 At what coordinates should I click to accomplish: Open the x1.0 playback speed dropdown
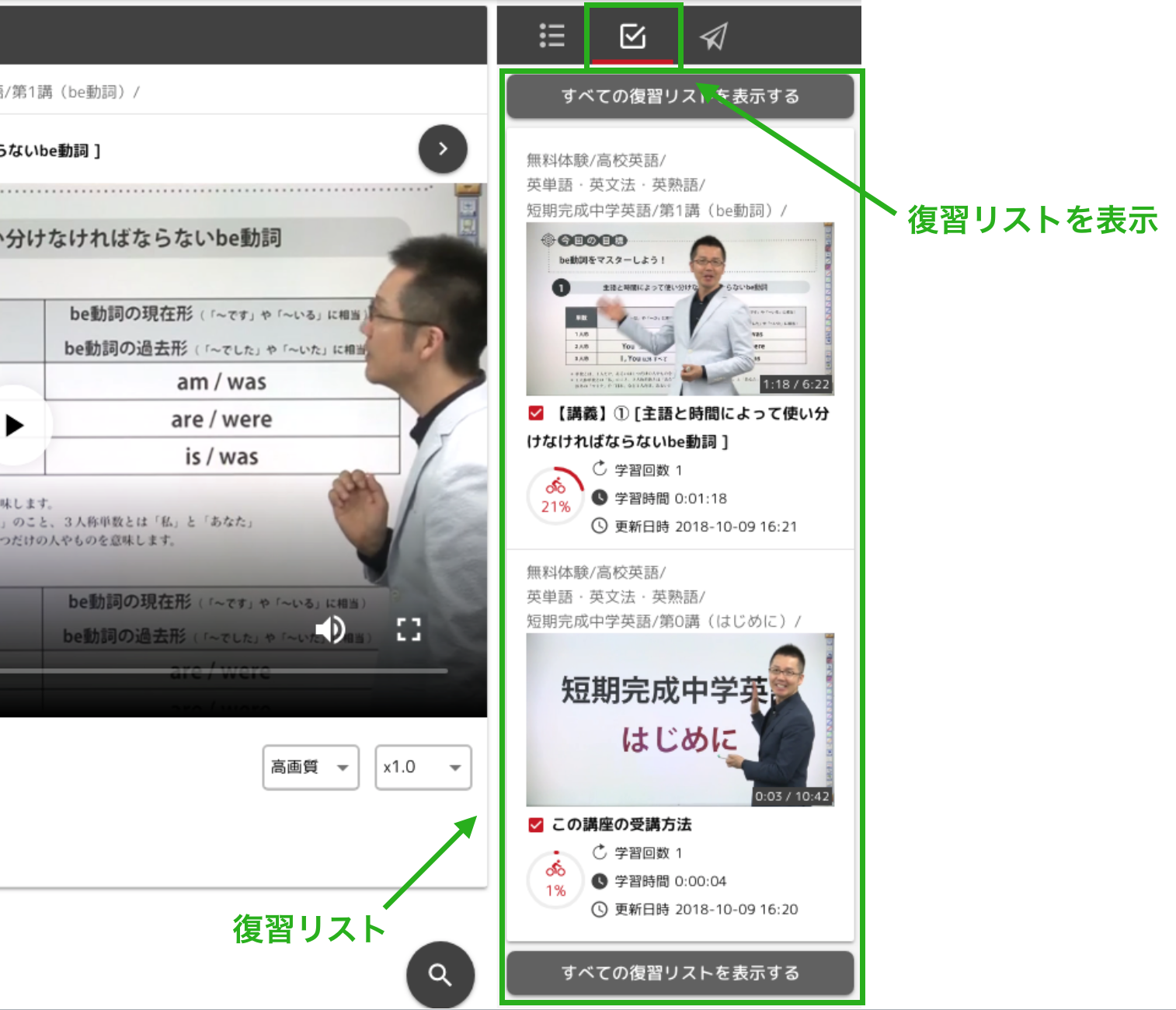coord(423,768)
